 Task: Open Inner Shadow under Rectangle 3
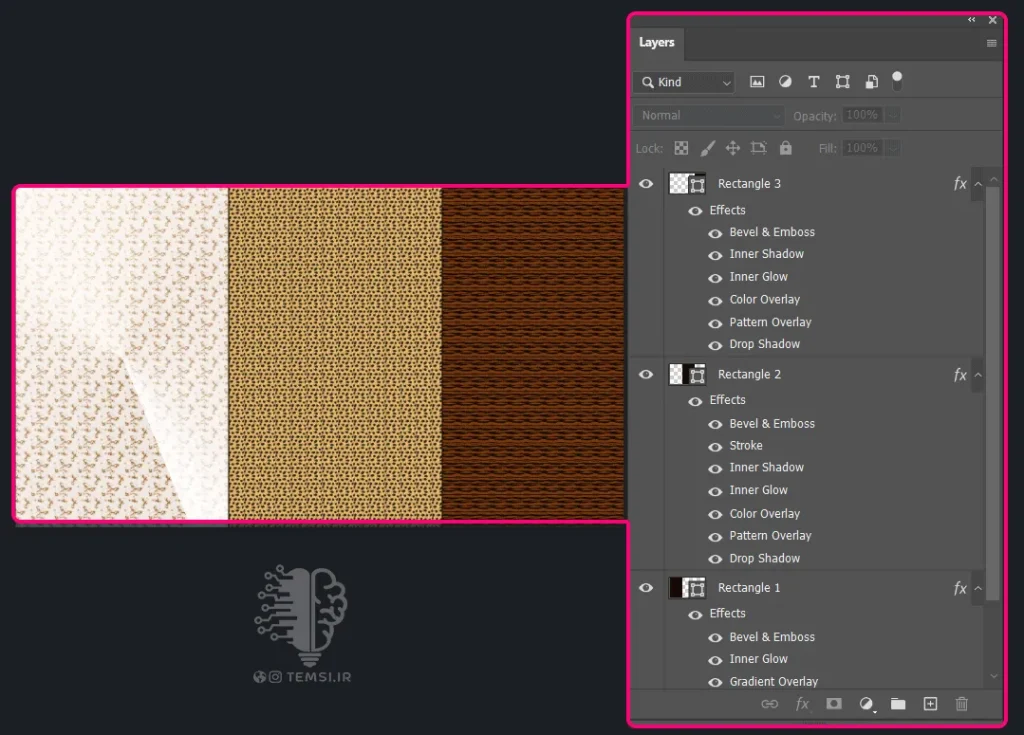point(767,253)
